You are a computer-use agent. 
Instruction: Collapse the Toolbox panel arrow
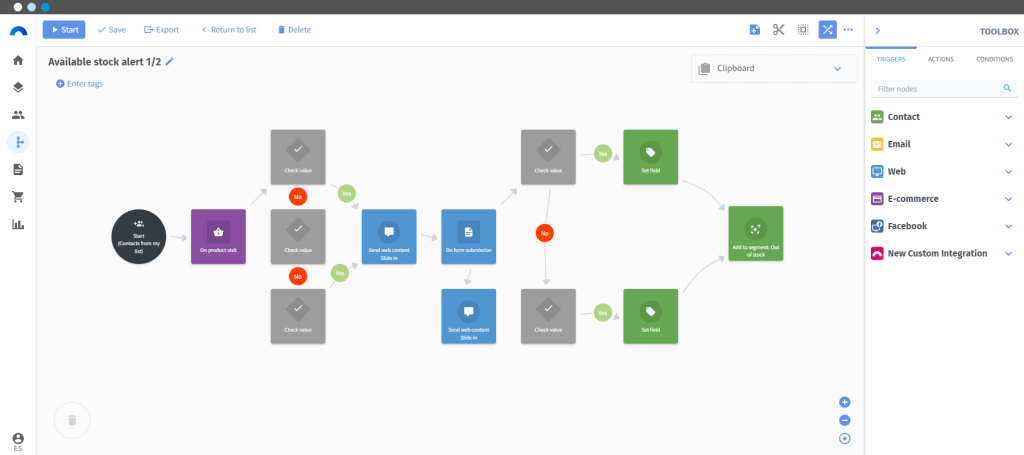(878, 31)
